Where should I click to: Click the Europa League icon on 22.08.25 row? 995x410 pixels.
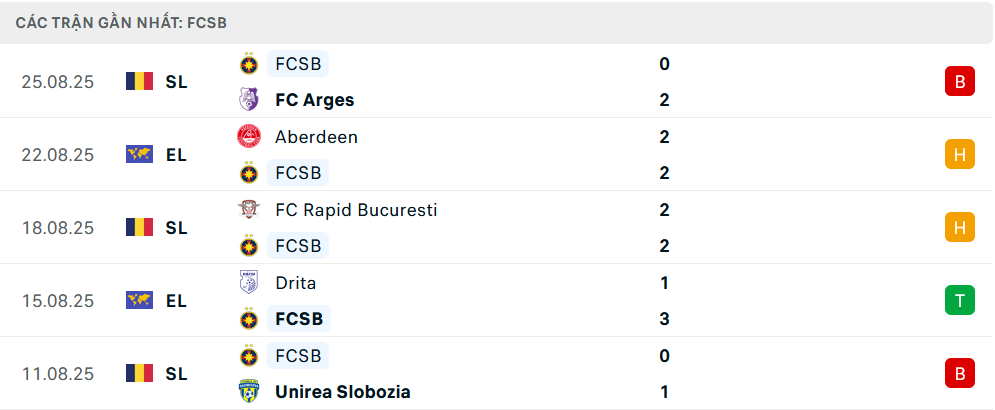139,155
